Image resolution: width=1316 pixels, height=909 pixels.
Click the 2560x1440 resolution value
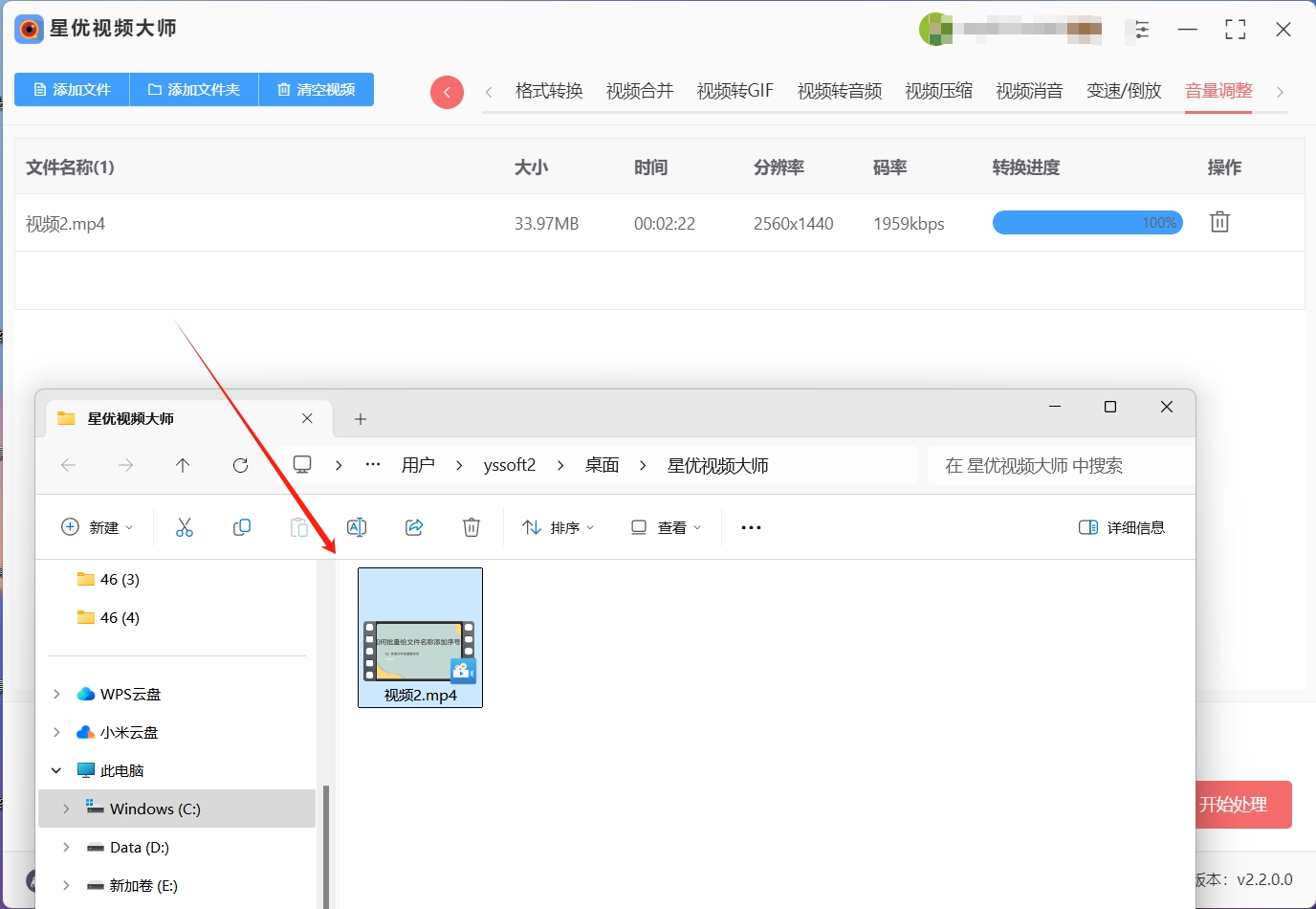(793, 224)
